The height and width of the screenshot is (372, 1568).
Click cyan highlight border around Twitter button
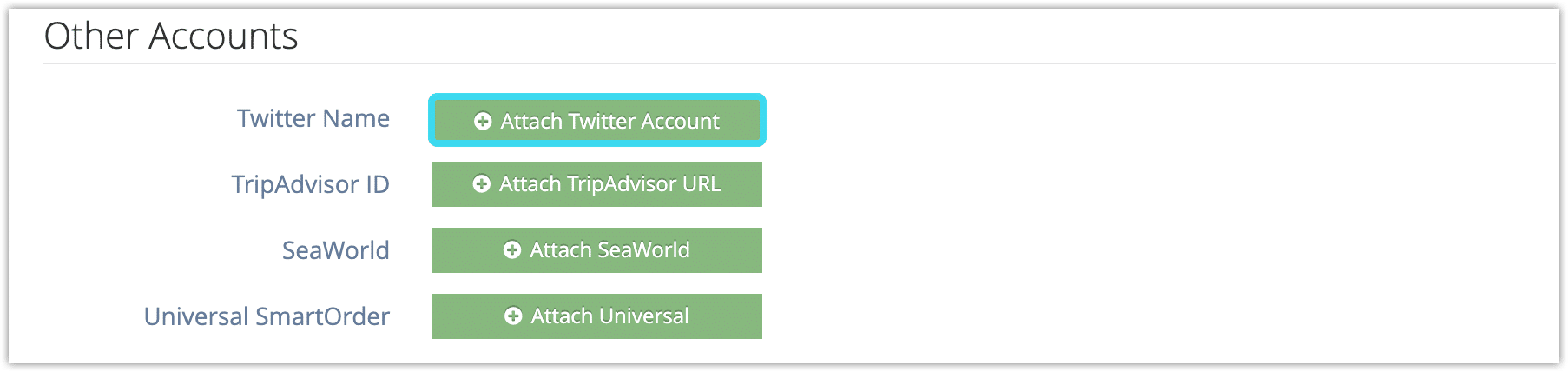[597, 96]
